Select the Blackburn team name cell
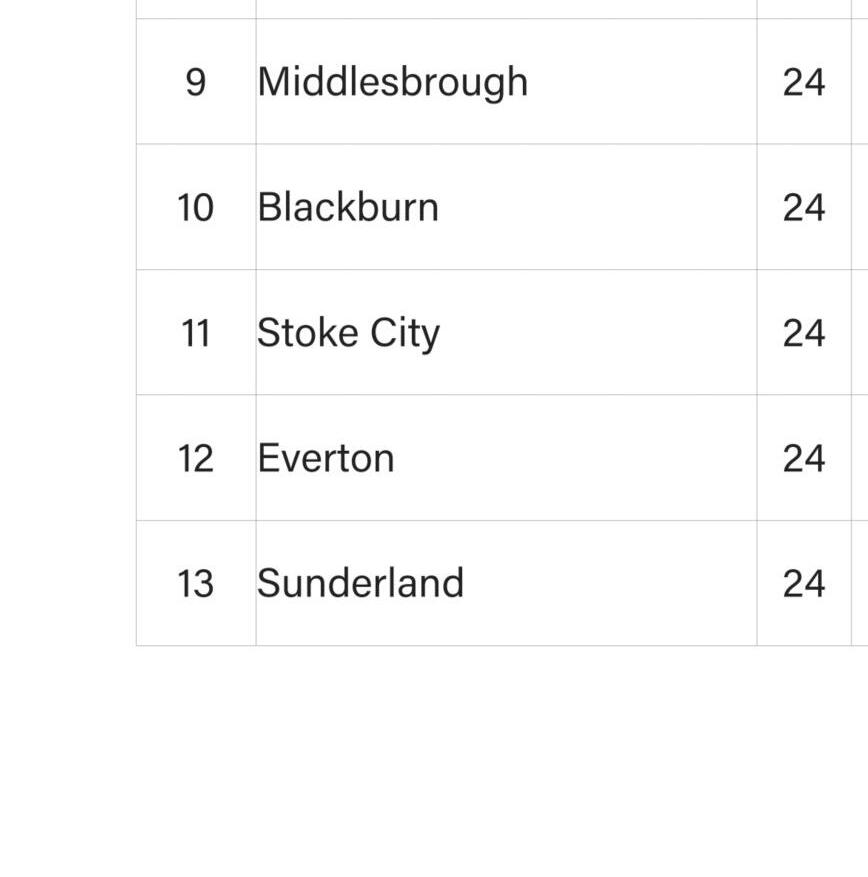Image resolution: width=868 pixels, height=877 pixels. (x=348, y=208)
